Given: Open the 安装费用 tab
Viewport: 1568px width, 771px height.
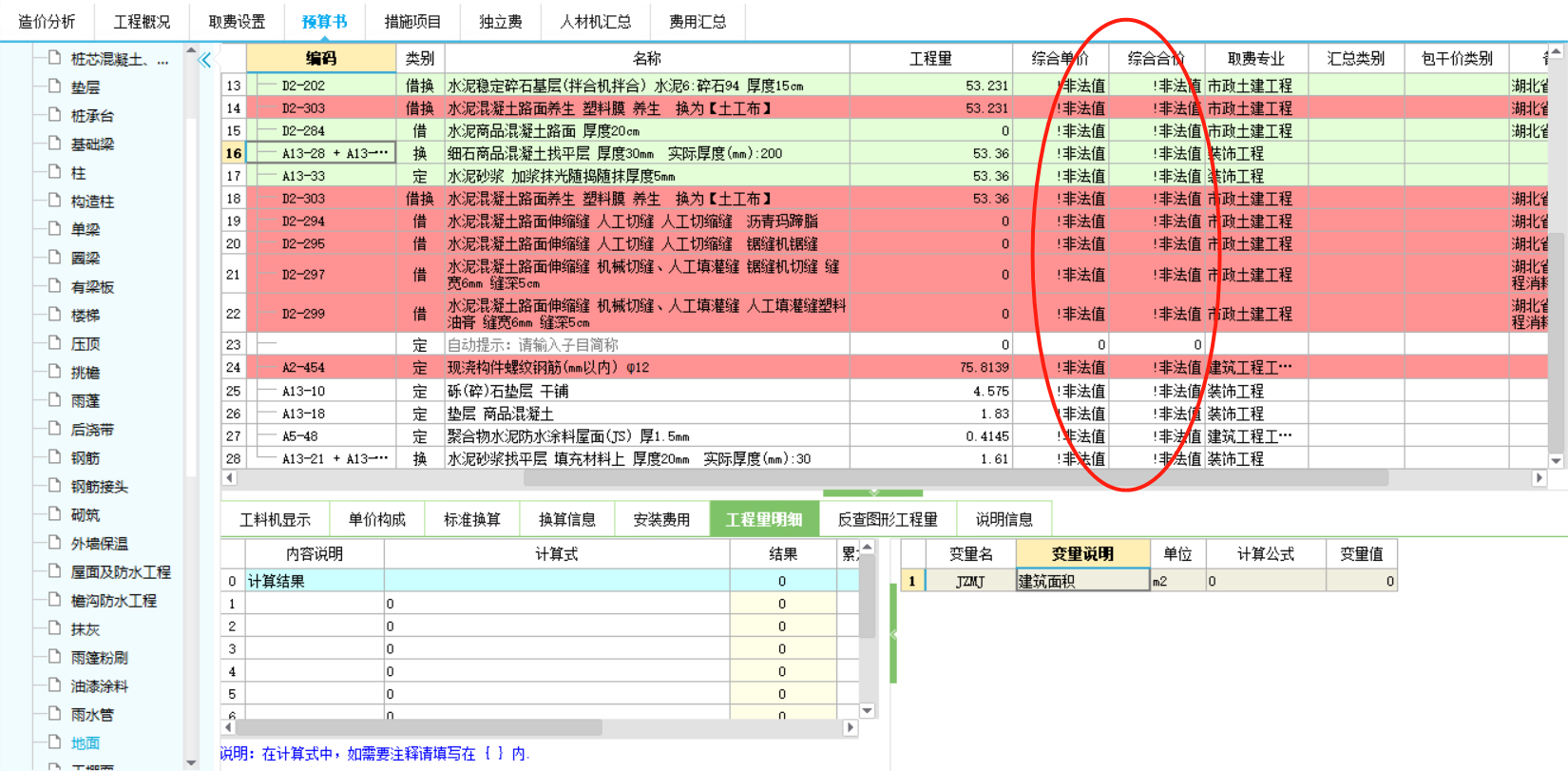Looking at the screenshot, I should pos(661,519).
